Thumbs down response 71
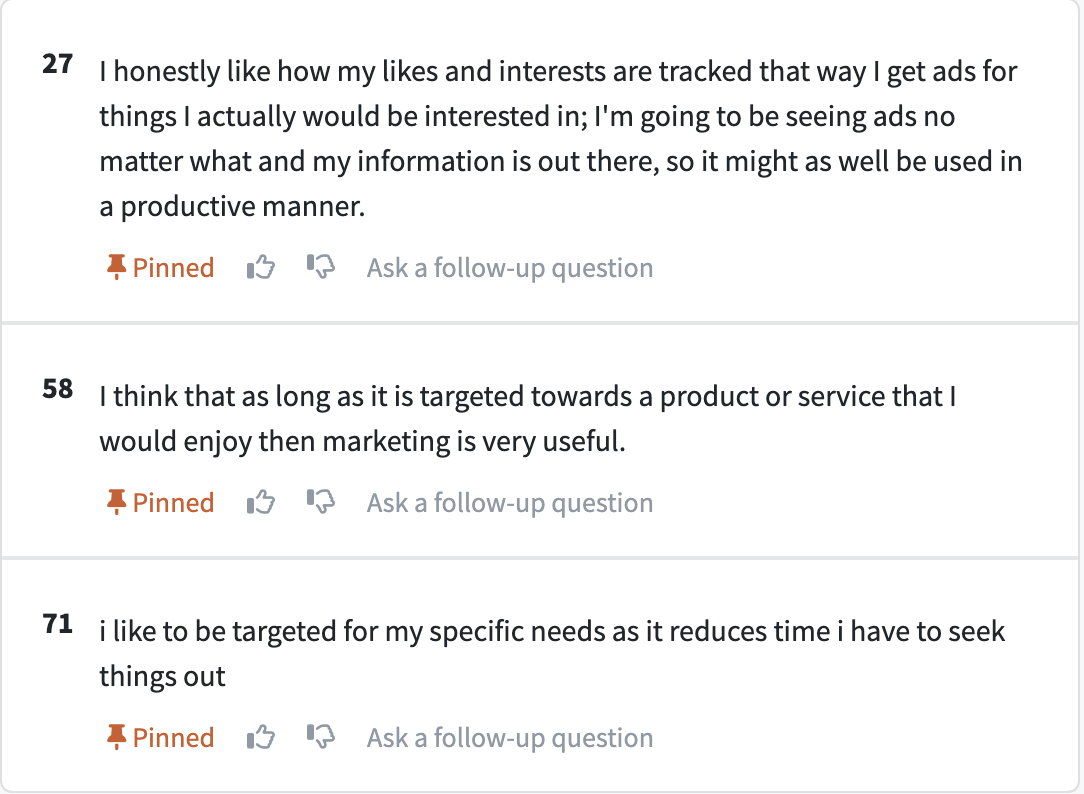Viewport: 1084px width, 794px height. click(x=321, y=737)
